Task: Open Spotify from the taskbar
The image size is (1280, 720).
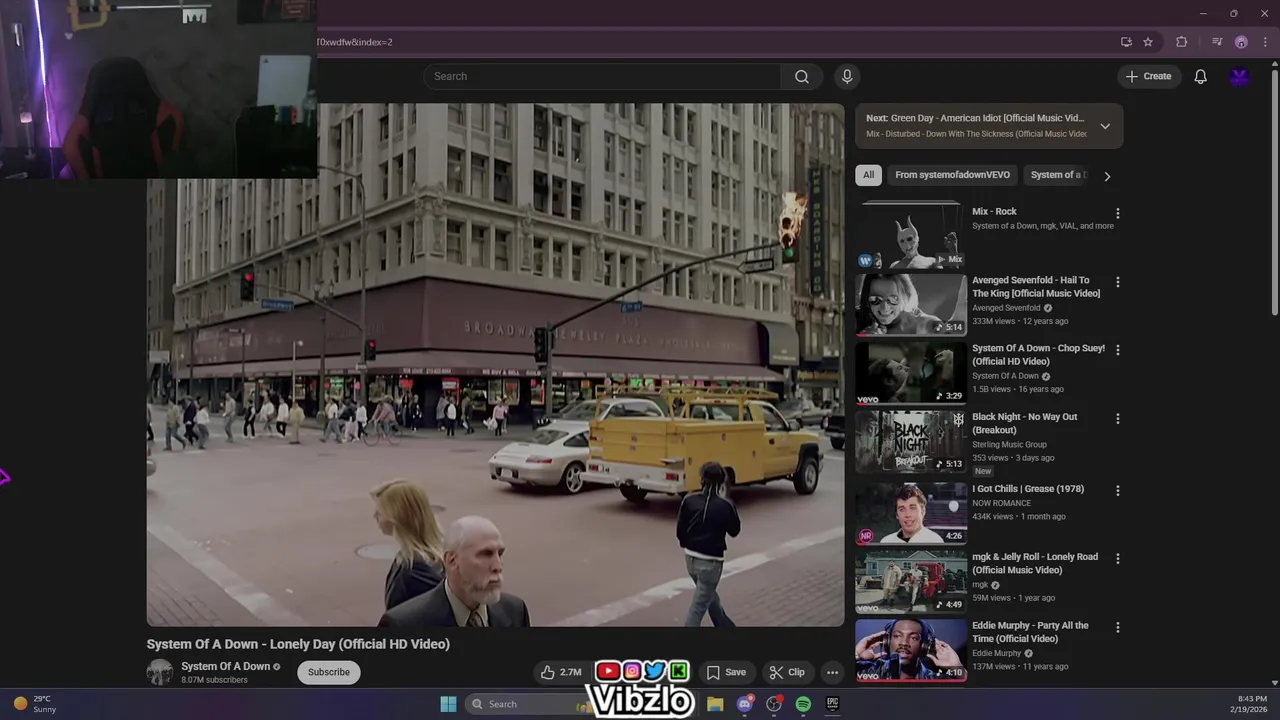Action: [x=803, y=704]
